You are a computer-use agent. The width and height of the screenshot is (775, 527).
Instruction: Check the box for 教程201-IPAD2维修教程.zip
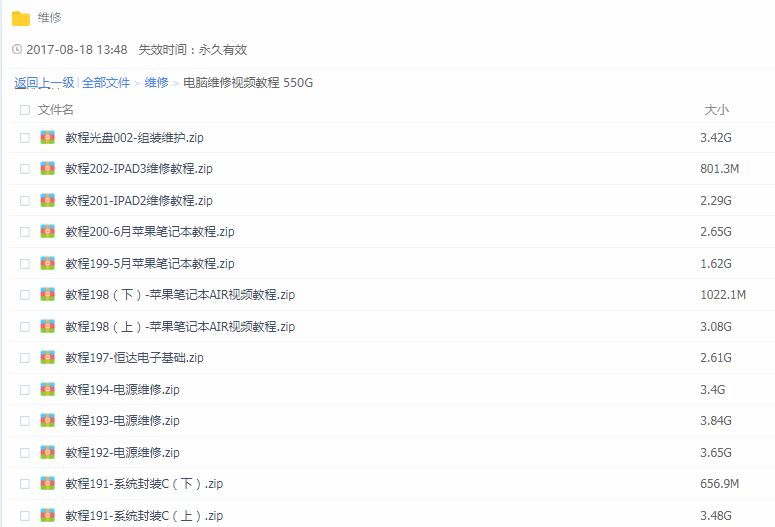(25, 201)
